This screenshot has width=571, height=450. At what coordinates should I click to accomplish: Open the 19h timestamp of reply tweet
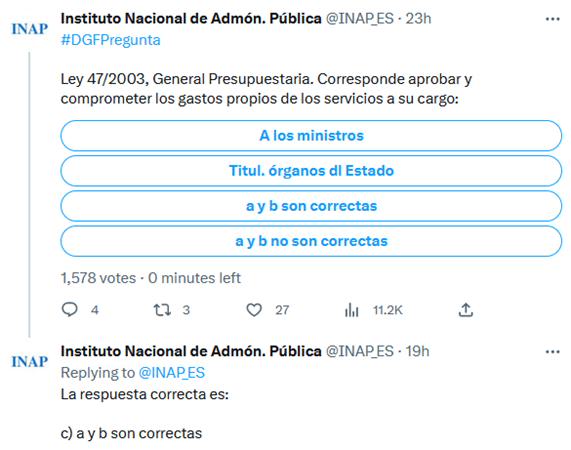tap(418, 351)
